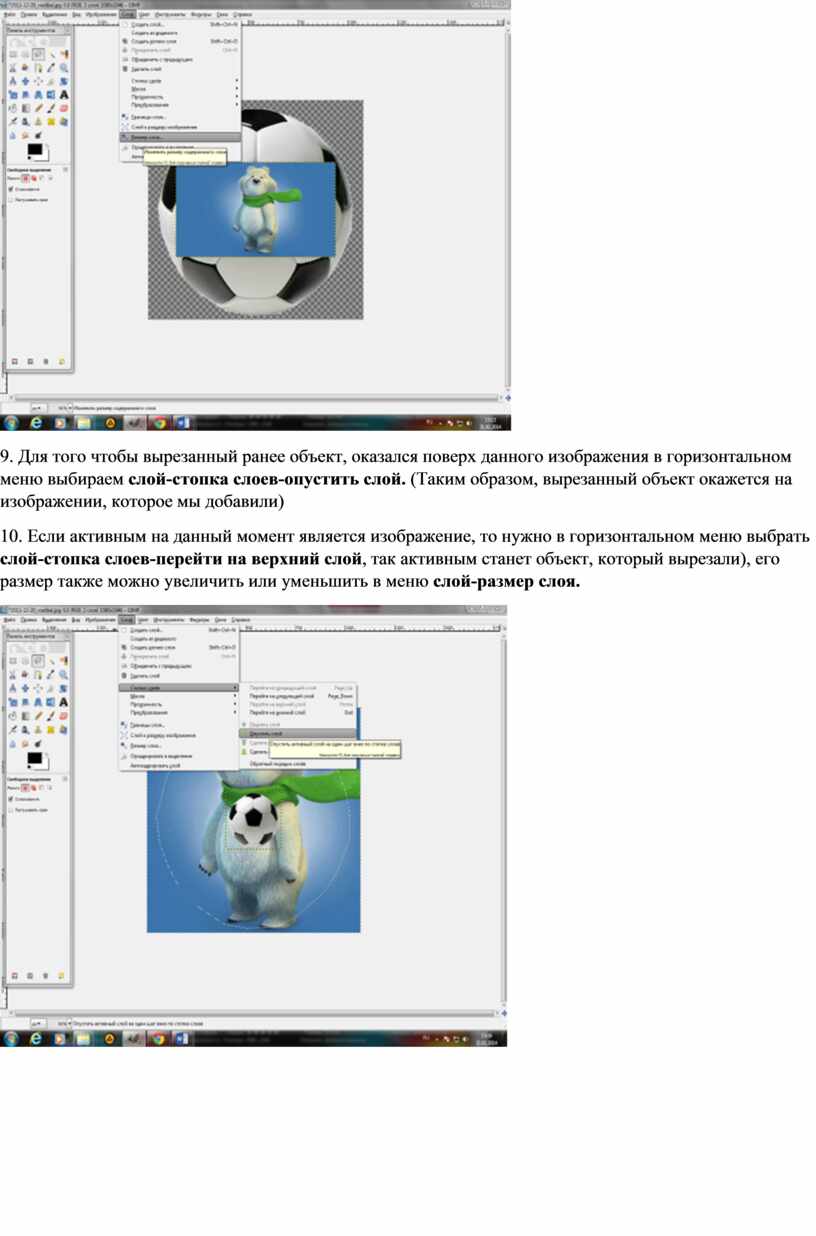The width and height of the screenshot is (816, 1236).
Task: Select the Text tool 'A' in lower toolbox
Action: [64, 702]
